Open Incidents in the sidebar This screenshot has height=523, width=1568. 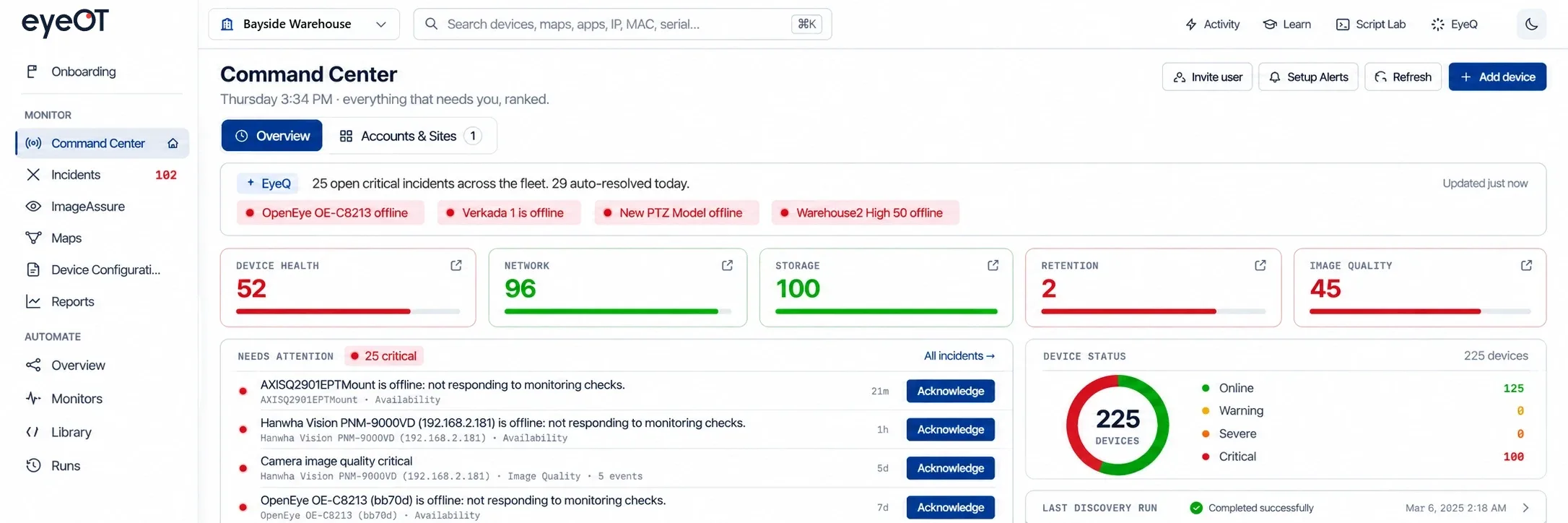point(102,175)
